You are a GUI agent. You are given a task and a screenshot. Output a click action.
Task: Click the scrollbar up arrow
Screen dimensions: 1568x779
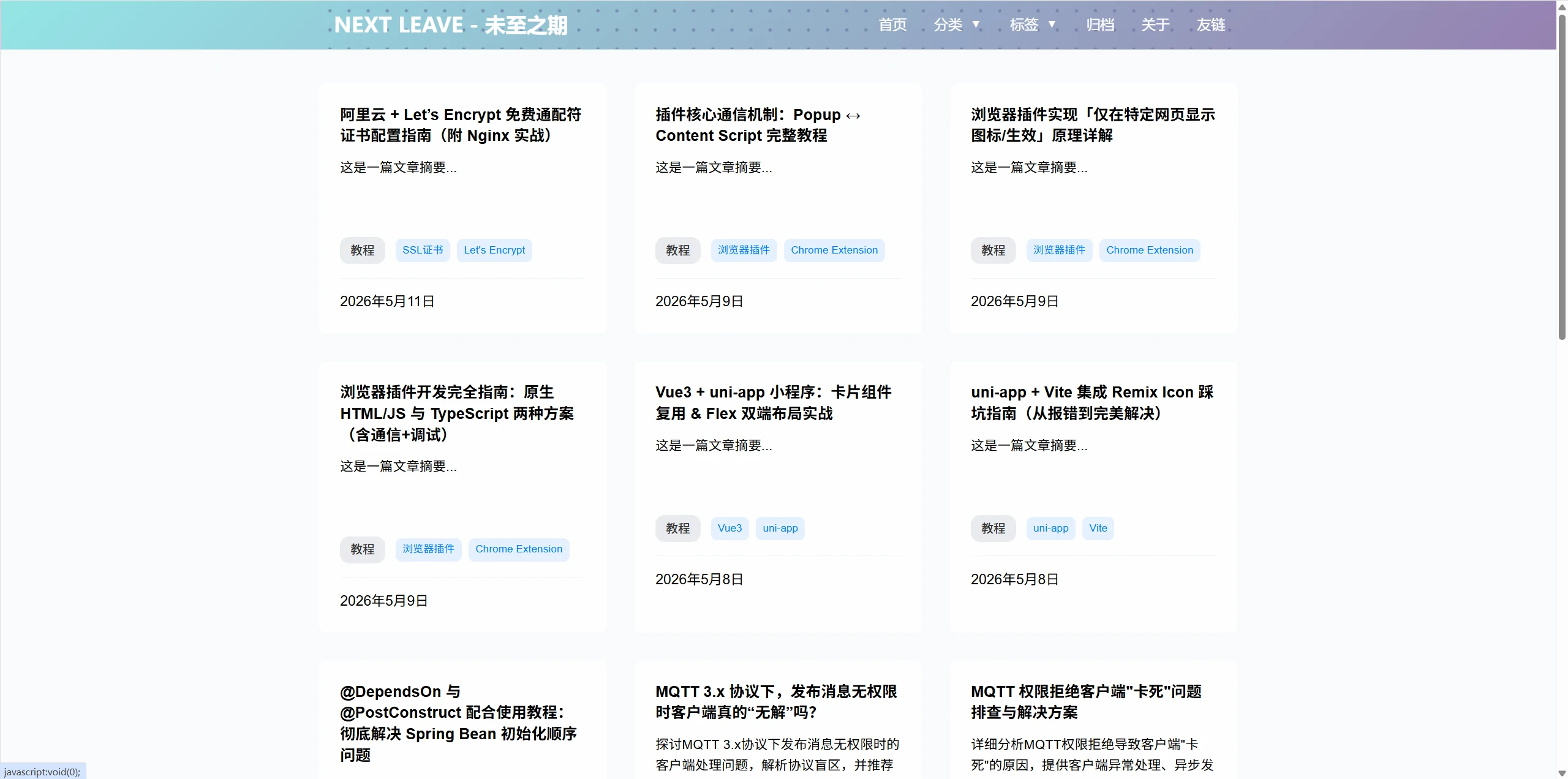(x=1562, y=7)
